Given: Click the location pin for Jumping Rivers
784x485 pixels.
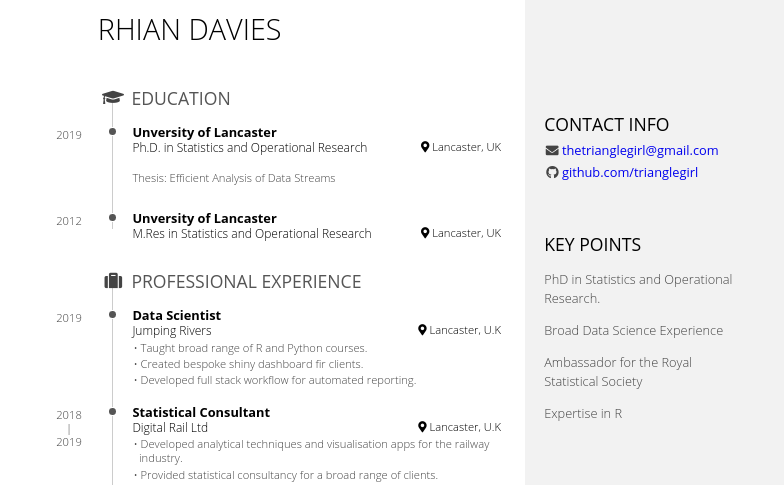Looking at the screenshot, I should (x=422, y=330).
